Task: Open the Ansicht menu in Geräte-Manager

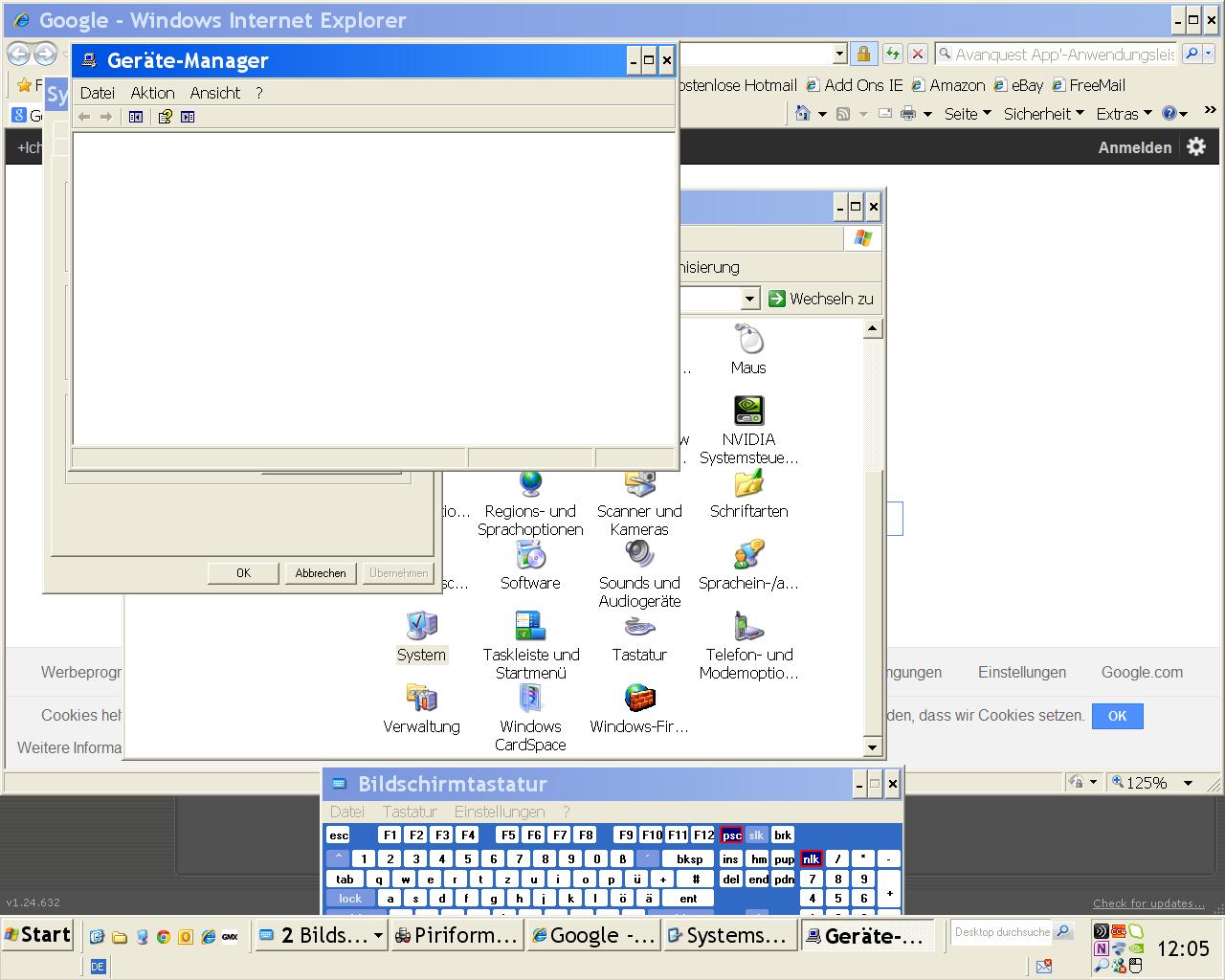Action: (x=215, y=93)
